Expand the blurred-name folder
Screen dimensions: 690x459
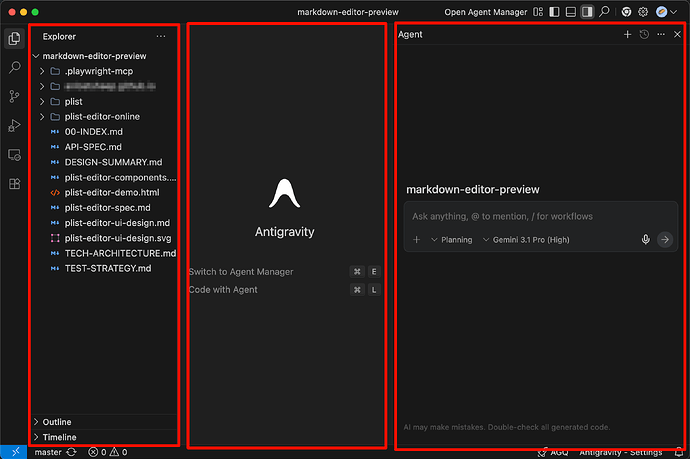point(42,86)
